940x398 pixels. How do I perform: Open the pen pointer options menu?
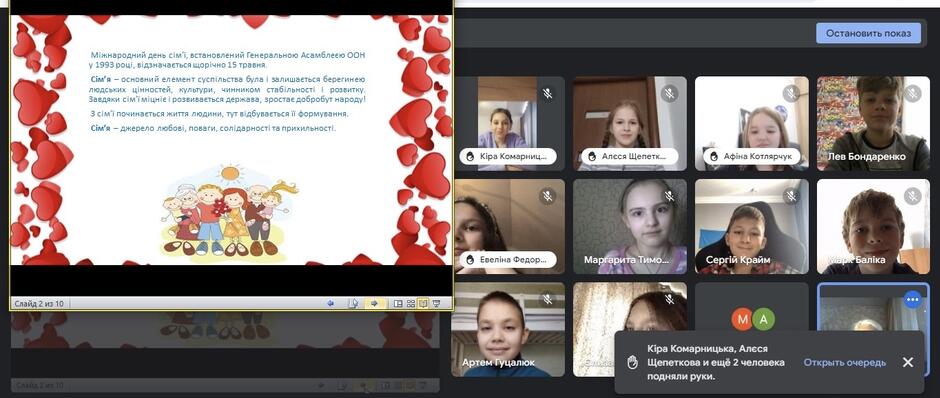pyautogui.click(x=354, y=303)
